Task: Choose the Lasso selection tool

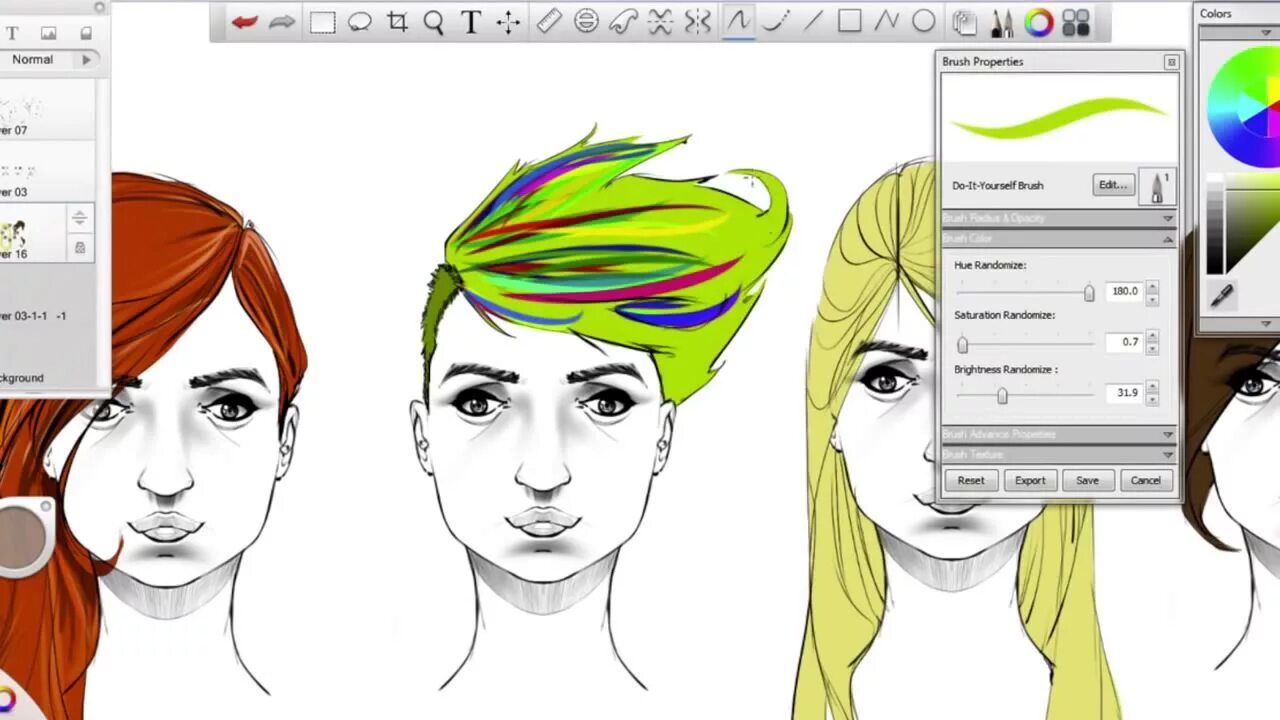Action: [359, 22]
